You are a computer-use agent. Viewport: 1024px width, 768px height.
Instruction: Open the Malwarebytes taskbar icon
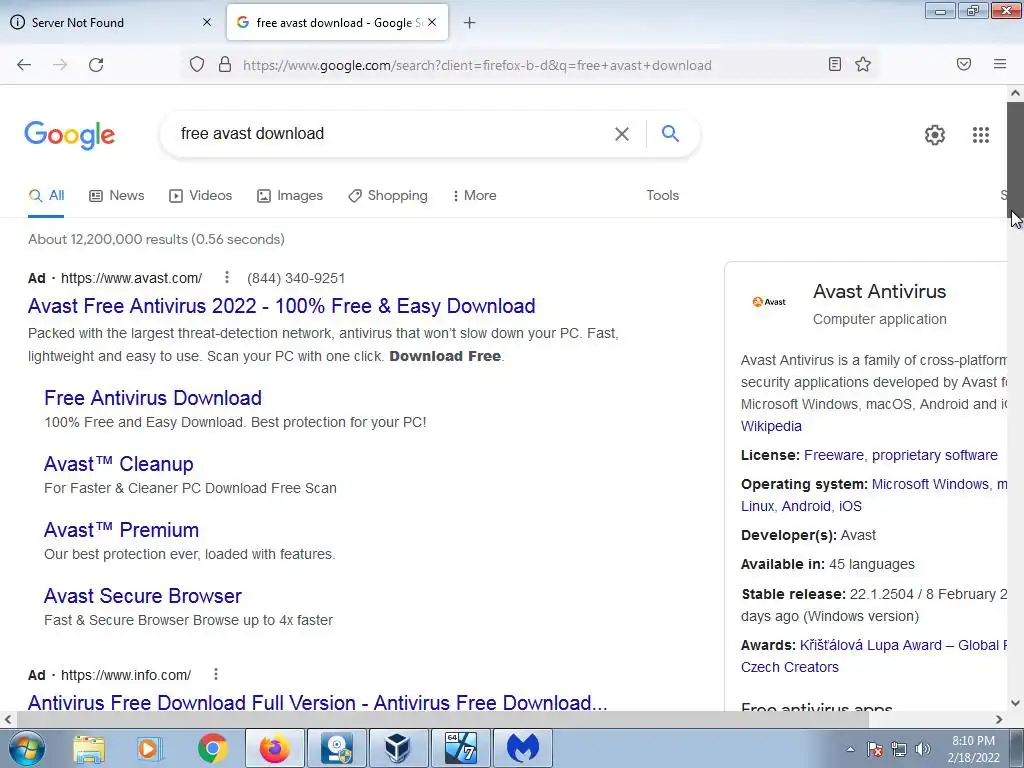pyautogui.click(x=523, y=748)
